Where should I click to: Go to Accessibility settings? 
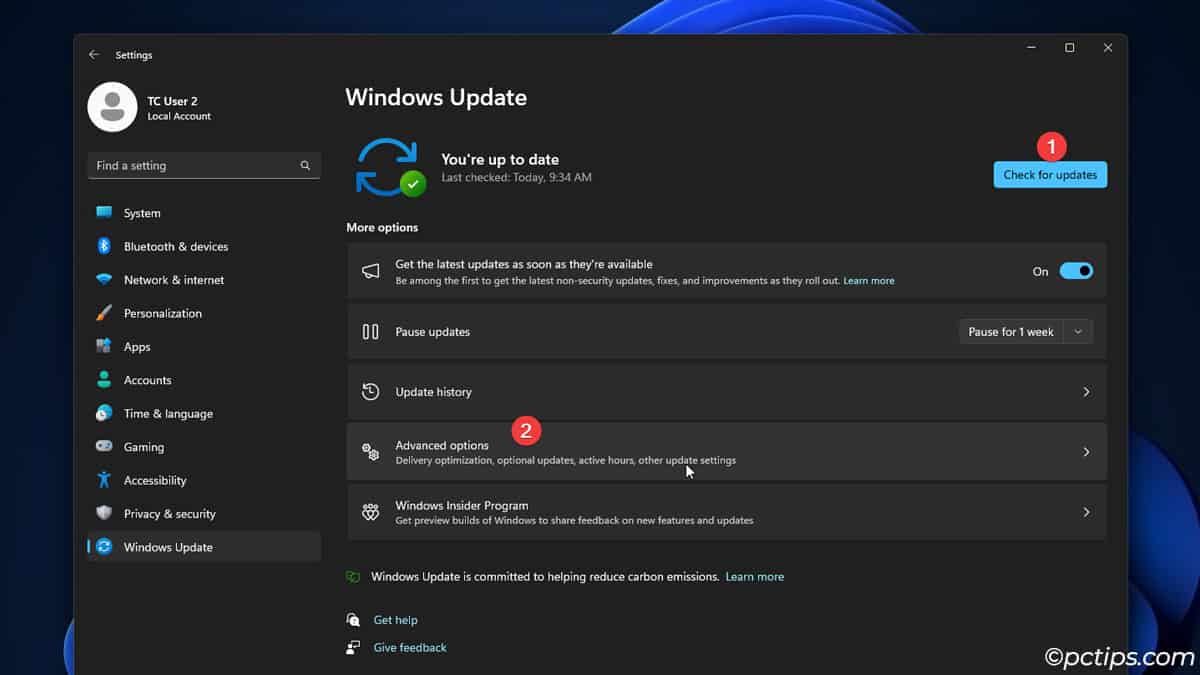204,480
